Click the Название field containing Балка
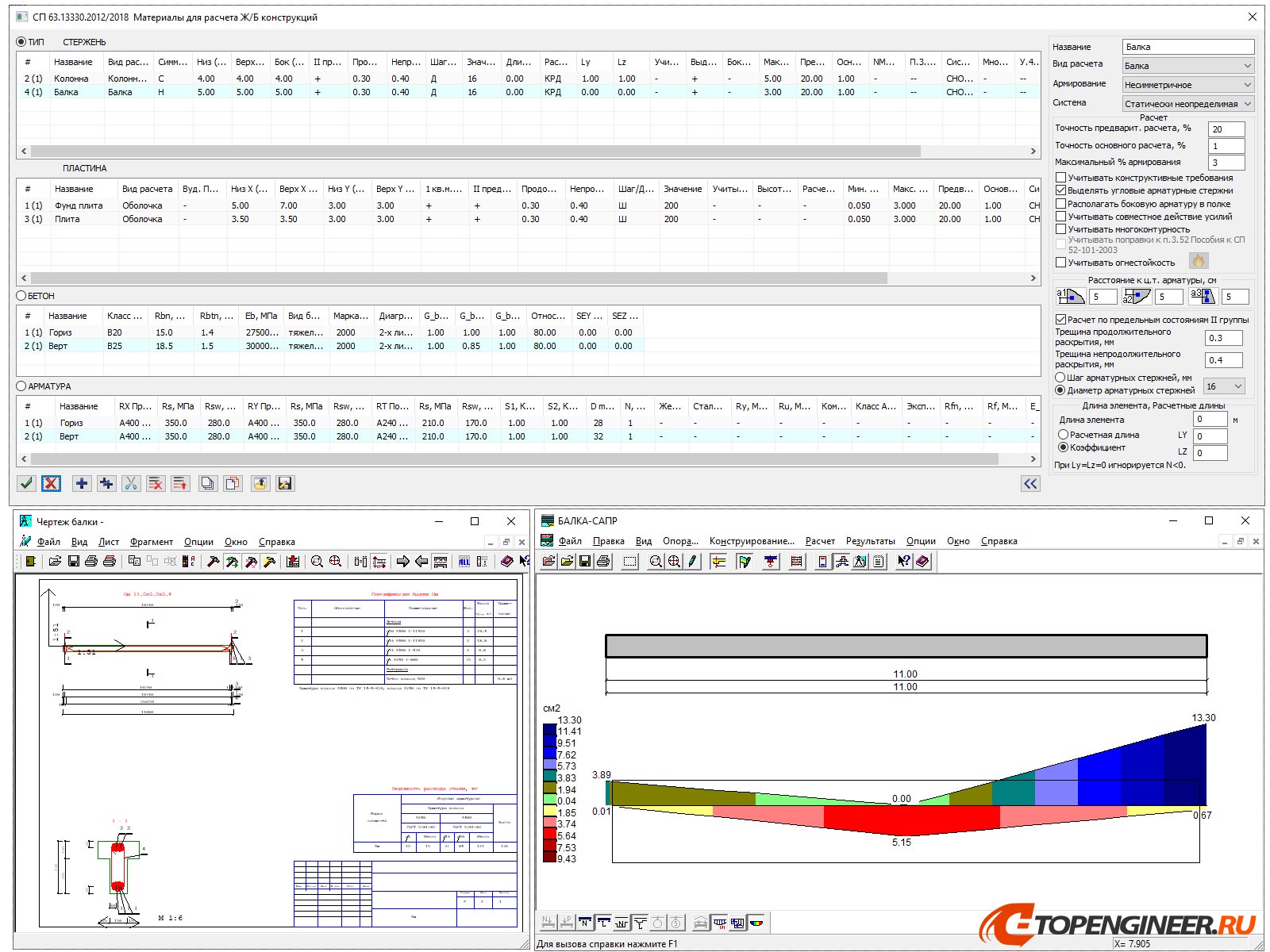Image resolution: width=1270 pixels, height=952 pixels. point(1187,47)
